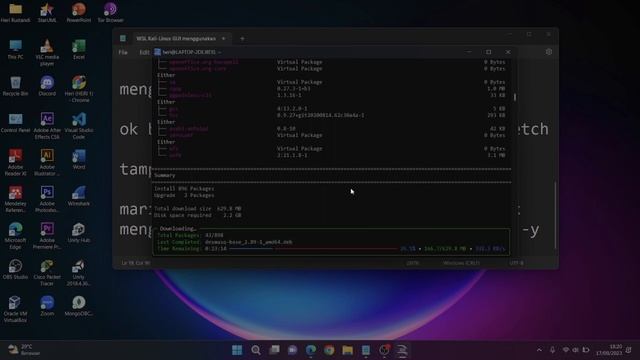Open File Explorer from taskbar

[x=347, y=350]
